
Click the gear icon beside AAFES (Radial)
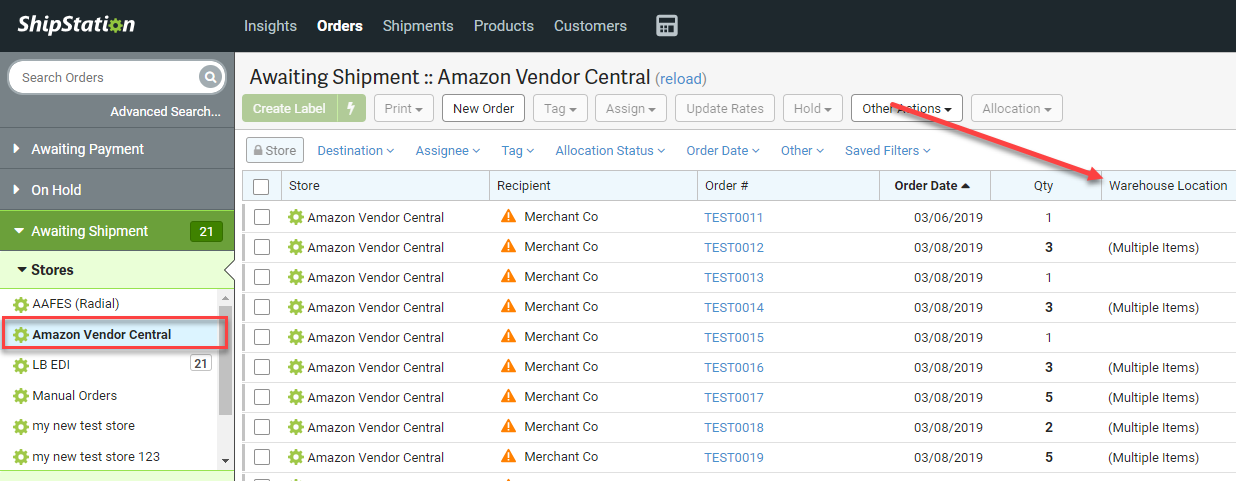click(x=20, y=304)
